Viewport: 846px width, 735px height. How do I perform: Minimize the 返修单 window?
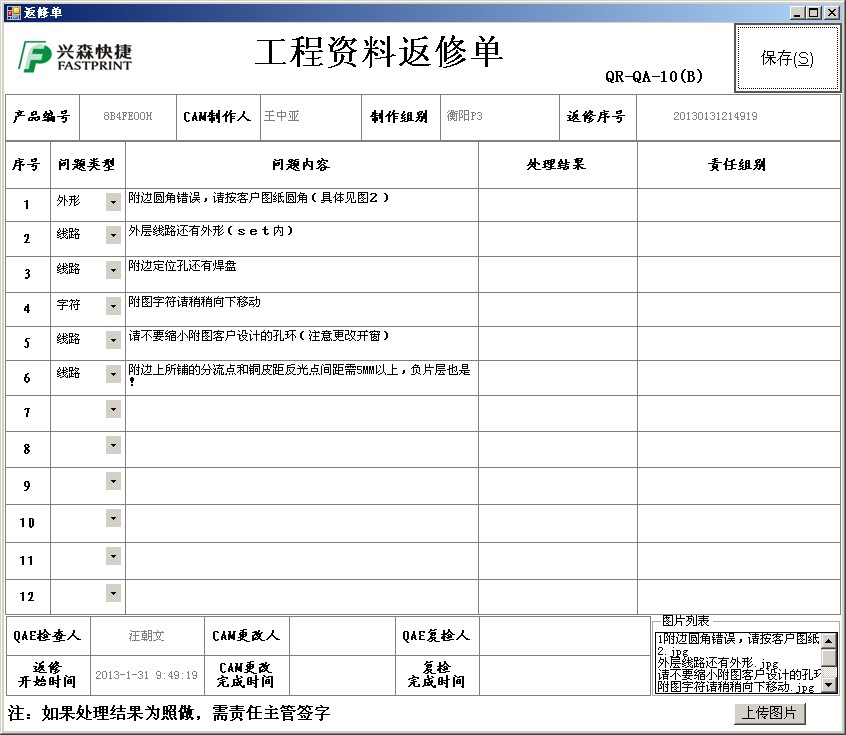point(797,12)
